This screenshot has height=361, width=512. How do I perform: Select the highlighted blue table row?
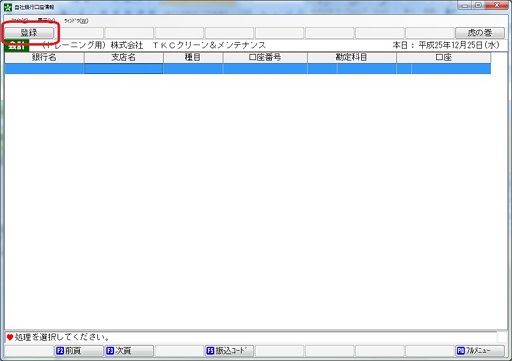[248, 69]
